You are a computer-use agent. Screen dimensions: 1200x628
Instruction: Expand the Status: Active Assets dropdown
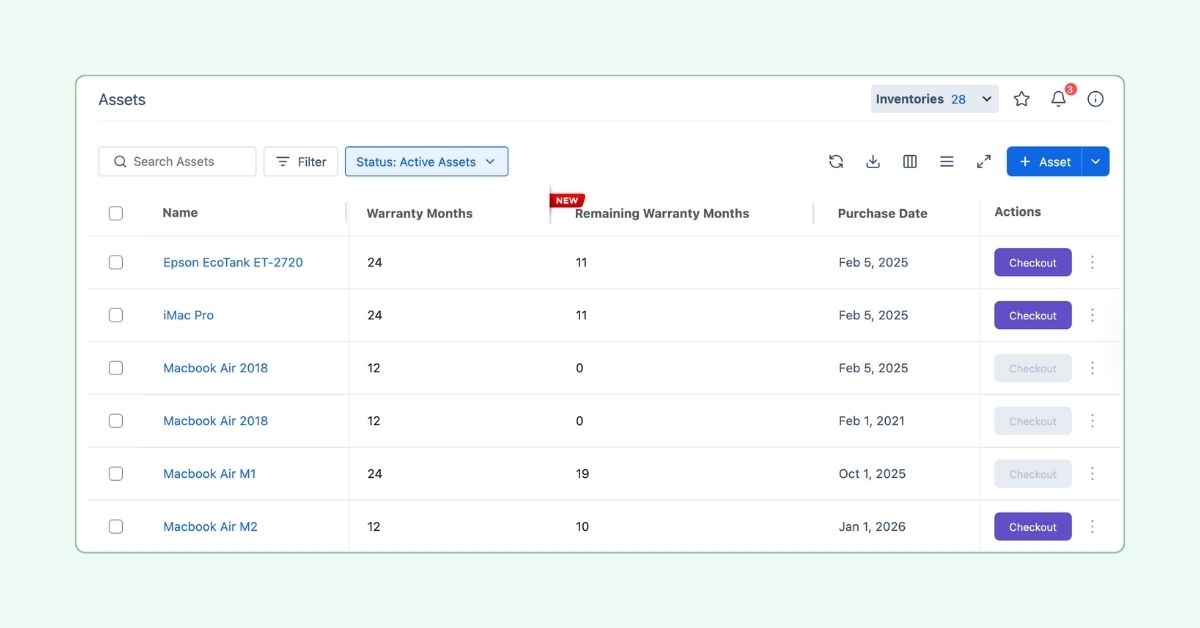tap(426, 162)
